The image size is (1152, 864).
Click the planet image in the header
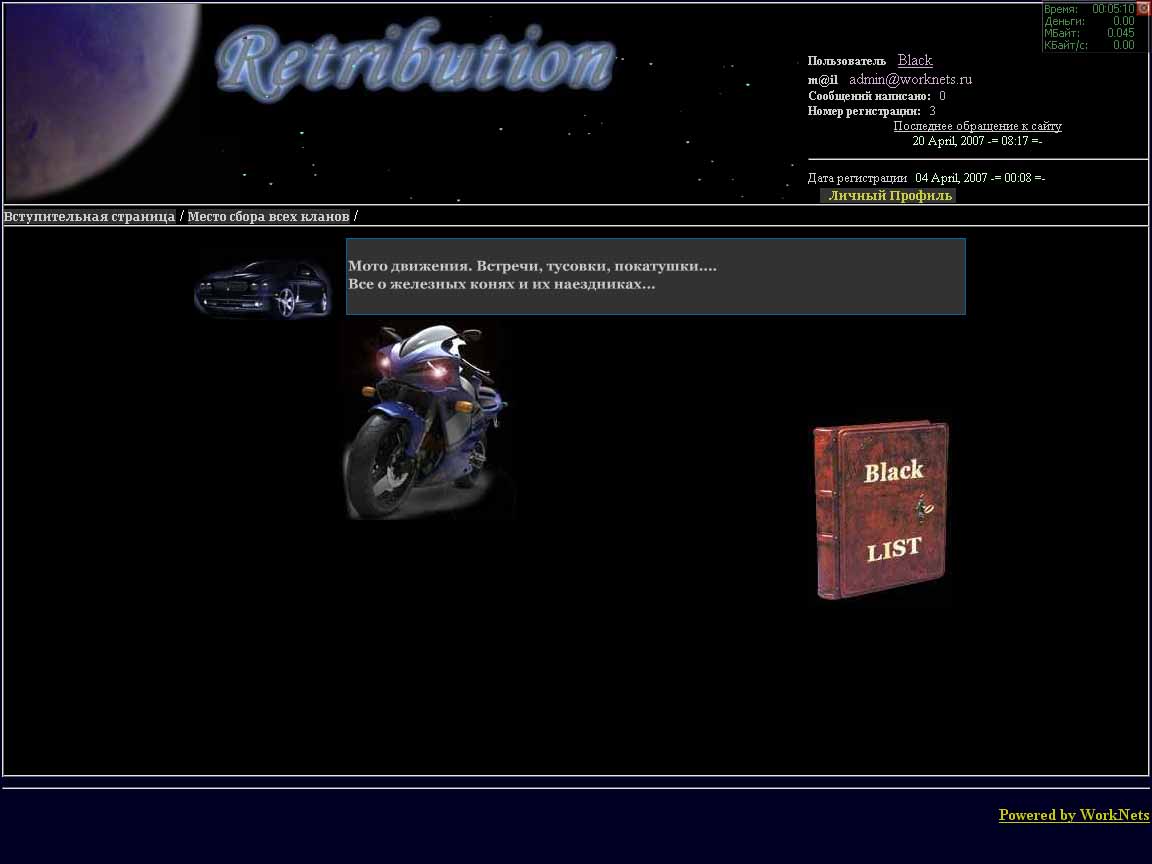tap(101, 101)
